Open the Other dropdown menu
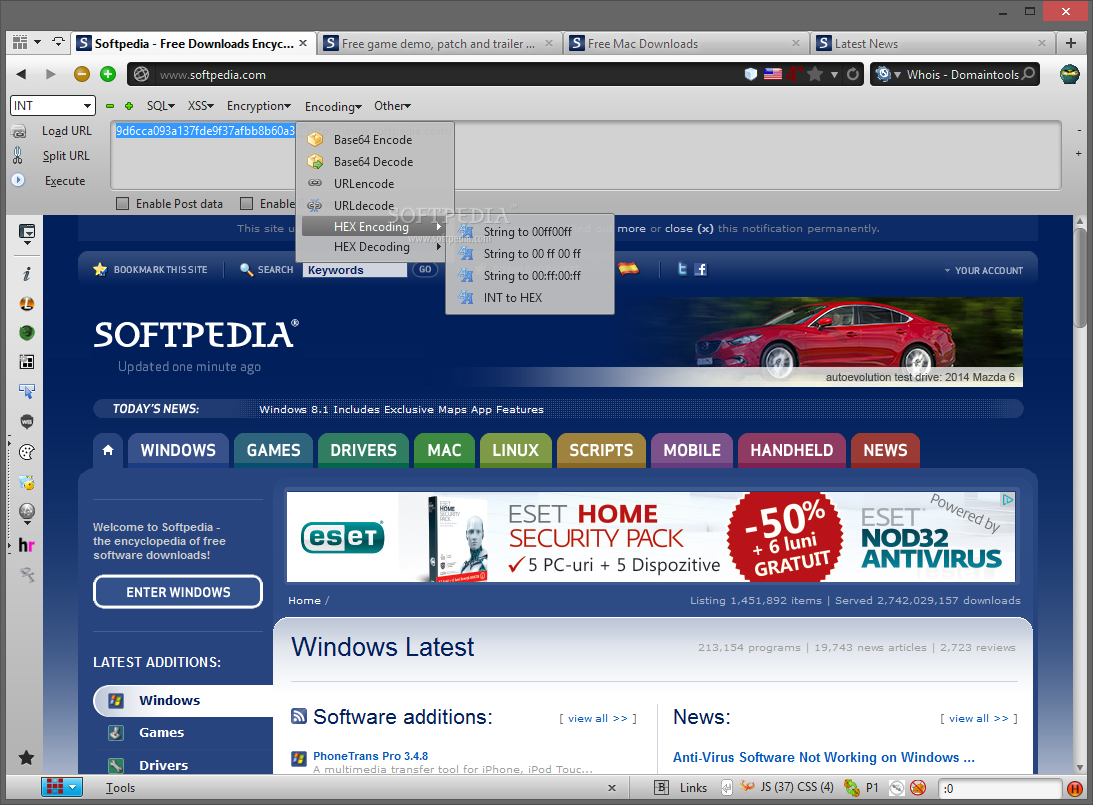 click(392, 106)
